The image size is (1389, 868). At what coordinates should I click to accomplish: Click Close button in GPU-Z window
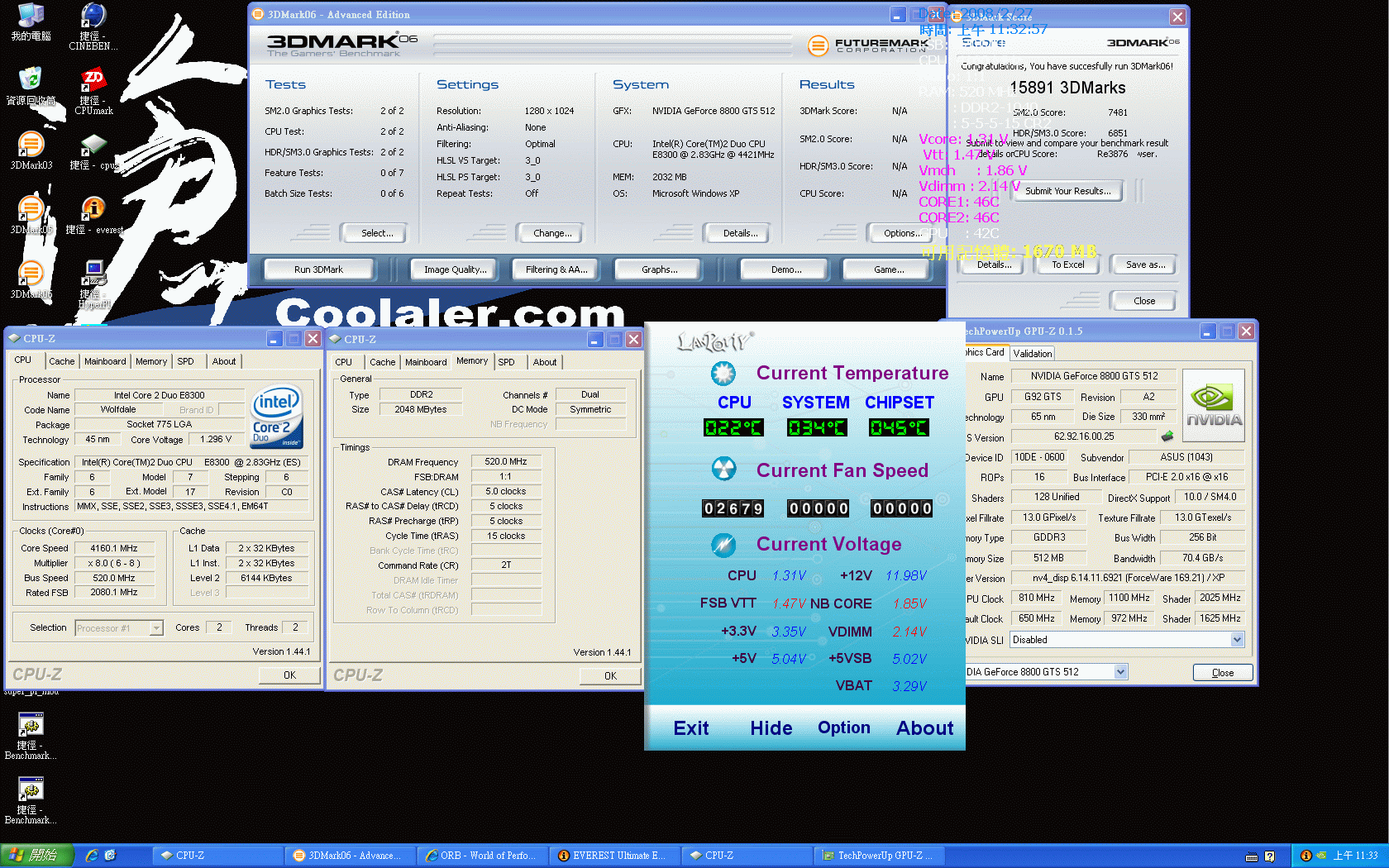pos(1223,673)
